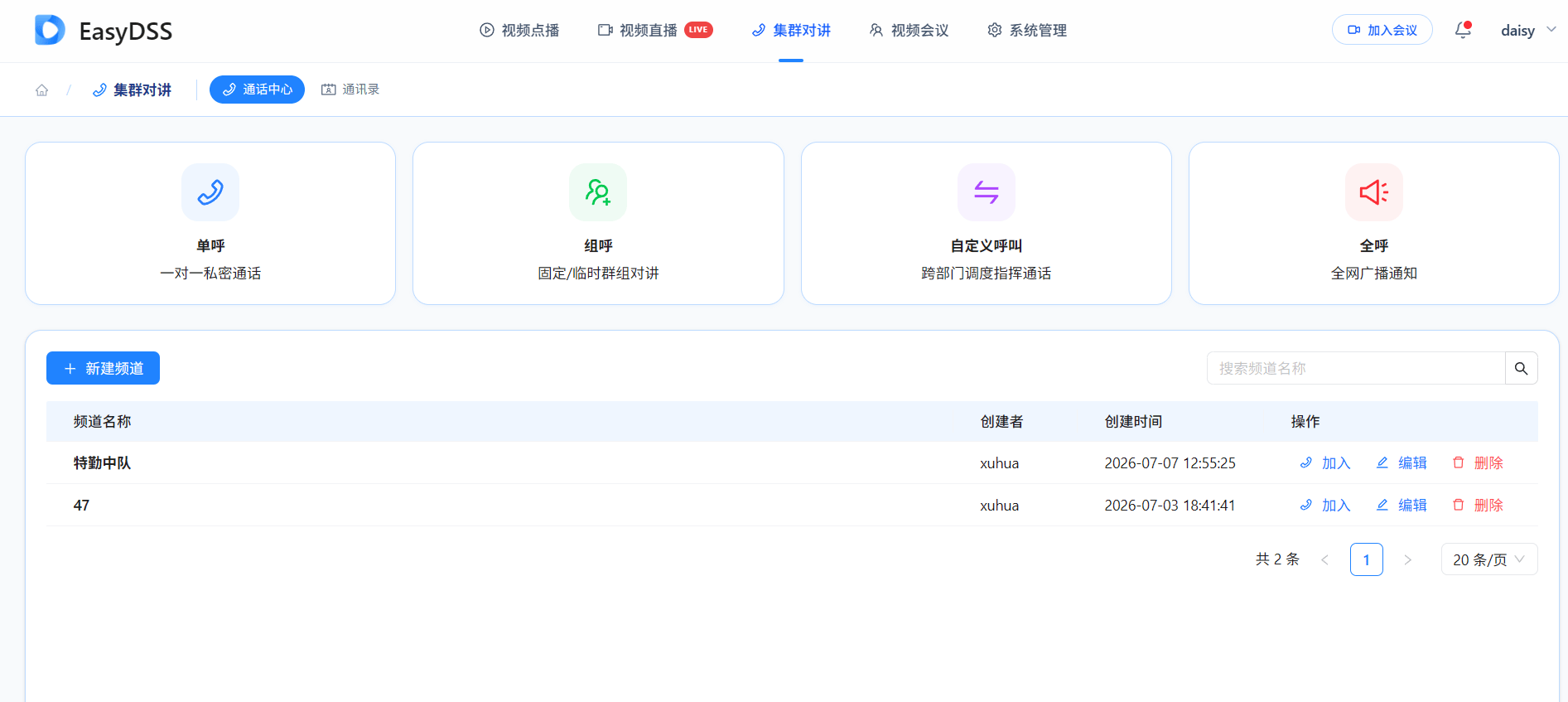Click the LIVE badge next to 视频直播

pos(698,30)
